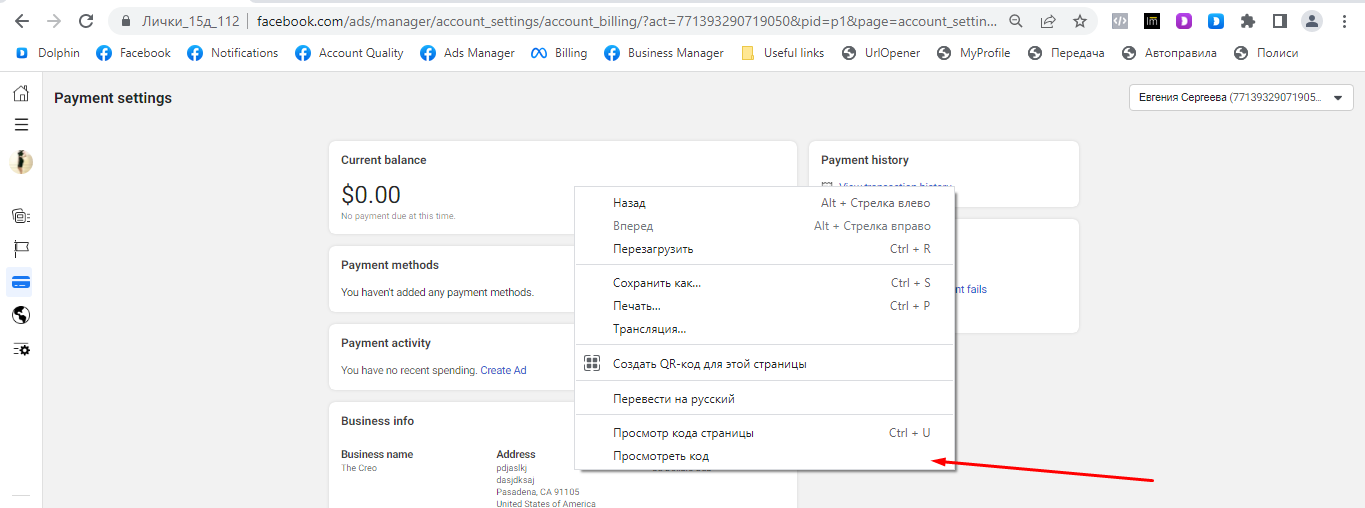Open the Useful links bookmark folder
Image resolution: width=1365 pixels, height=508 pixels.
pos(783,53)
